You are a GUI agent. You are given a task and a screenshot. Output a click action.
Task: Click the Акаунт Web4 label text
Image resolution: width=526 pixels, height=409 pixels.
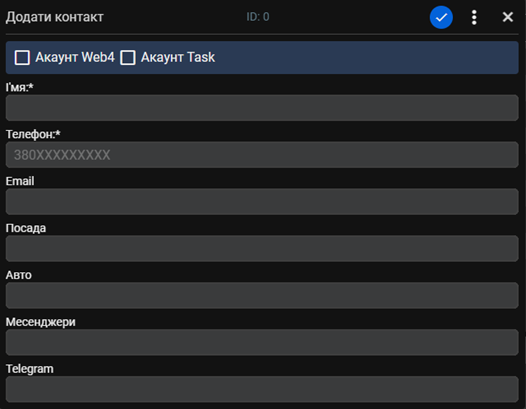coord(75,57)
